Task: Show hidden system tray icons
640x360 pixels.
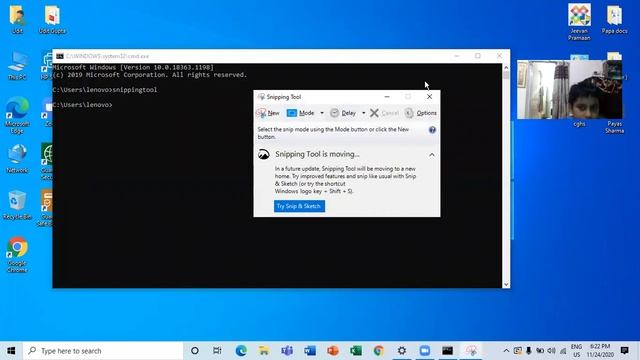Action: [x=506, y=351]
